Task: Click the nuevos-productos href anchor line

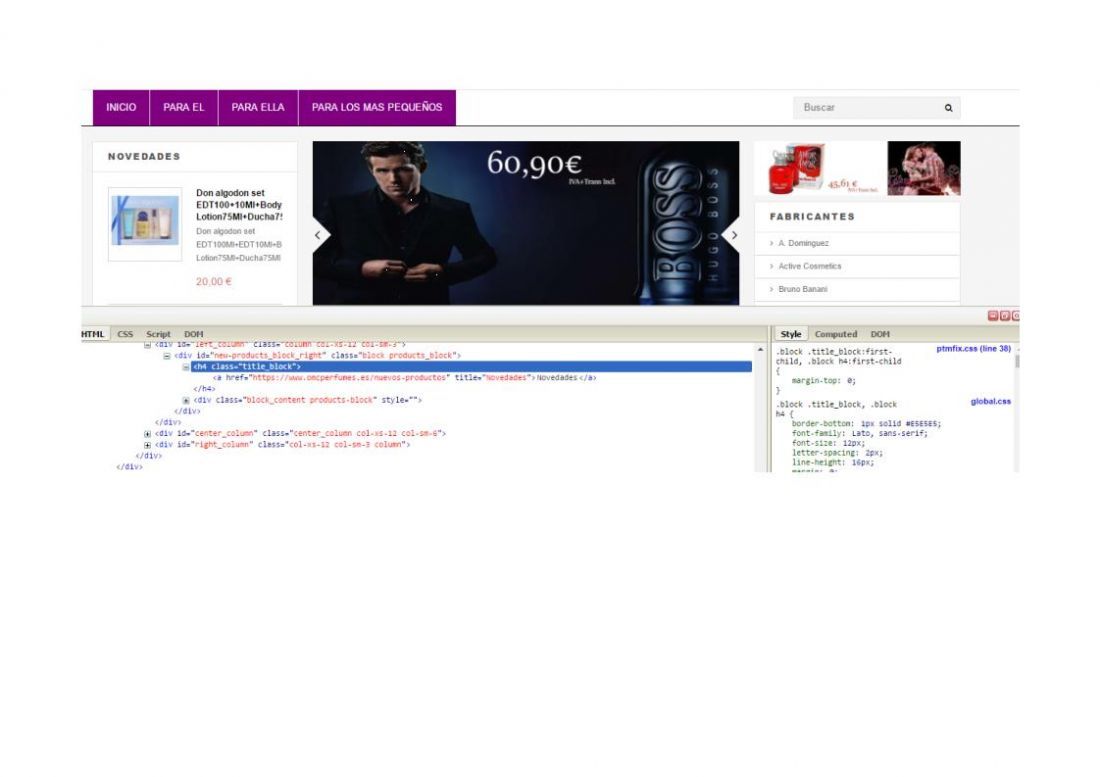Action: [405, 378]
